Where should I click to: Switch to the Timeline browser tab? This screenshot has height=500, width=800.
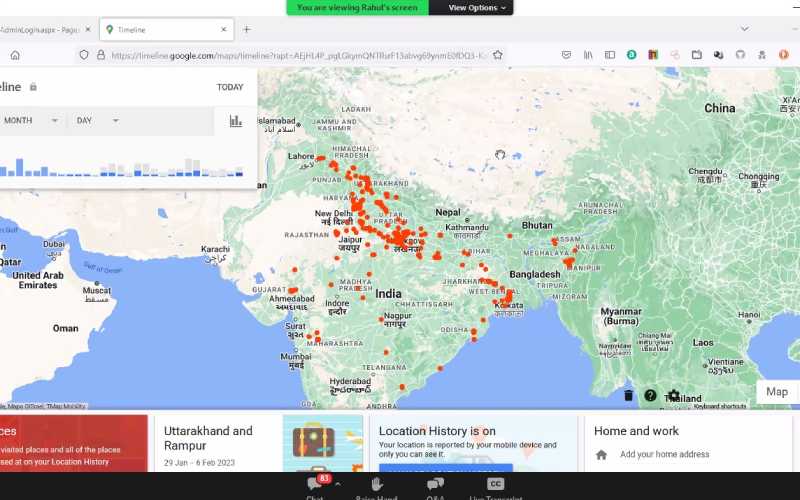165,30
